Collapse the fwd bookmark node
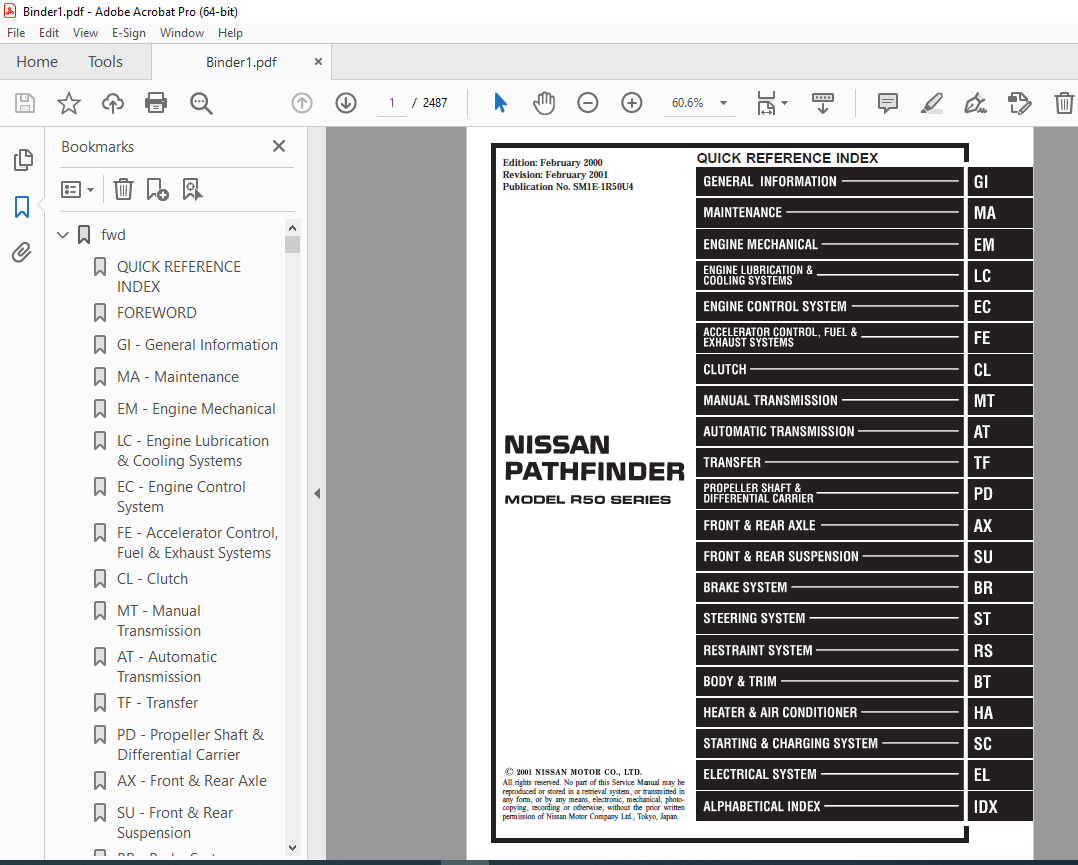 tap(63, 235)
